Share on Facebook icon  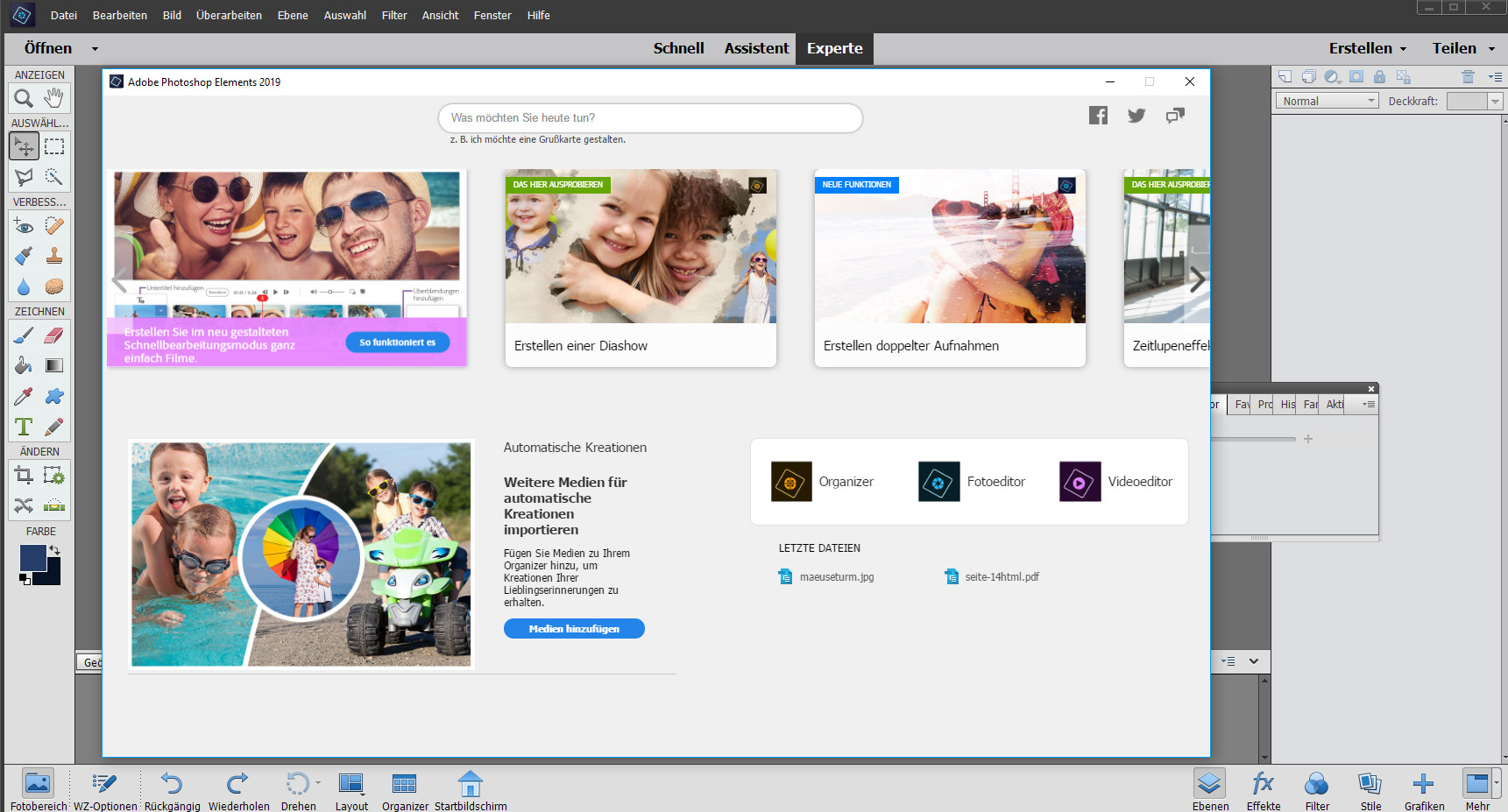point(1098,116)
